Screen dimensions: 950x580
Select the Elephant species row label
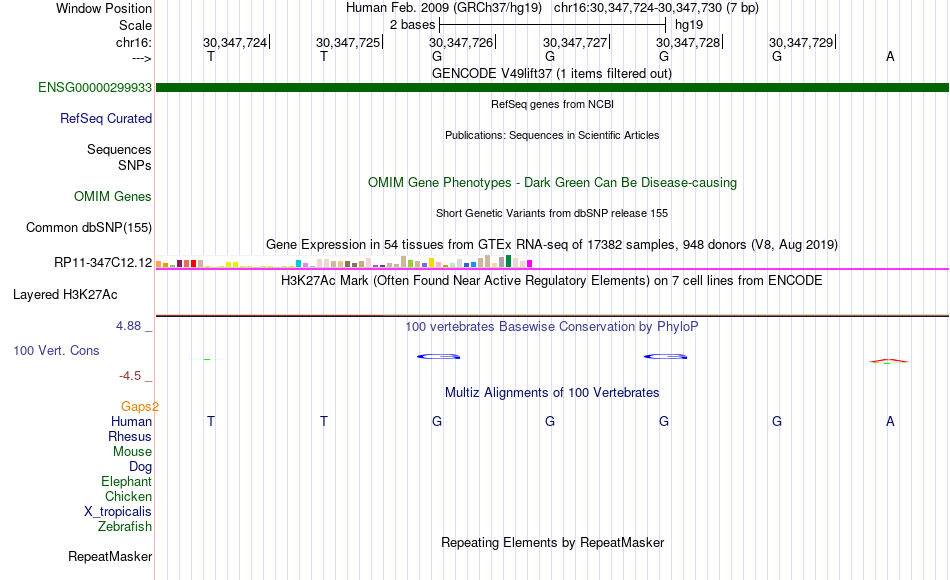pyautogui.click(x=126, y=481)
